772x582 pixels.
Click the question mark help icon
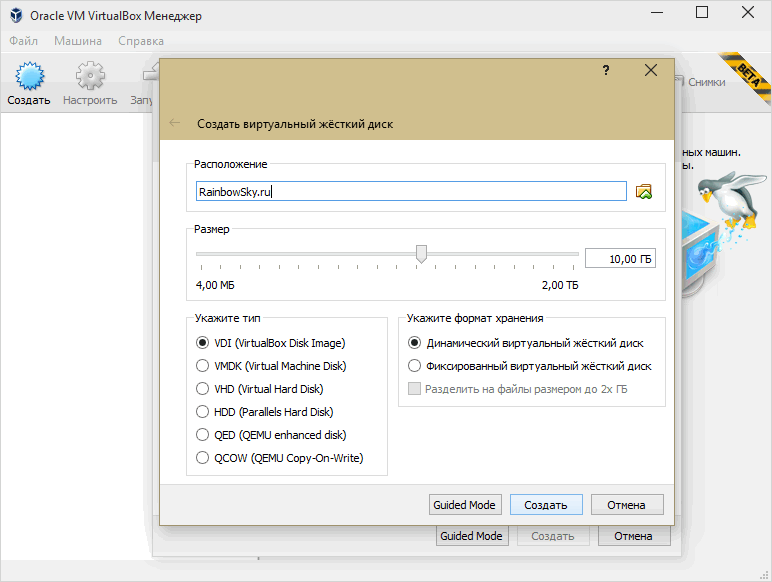[x=606, y=70]
